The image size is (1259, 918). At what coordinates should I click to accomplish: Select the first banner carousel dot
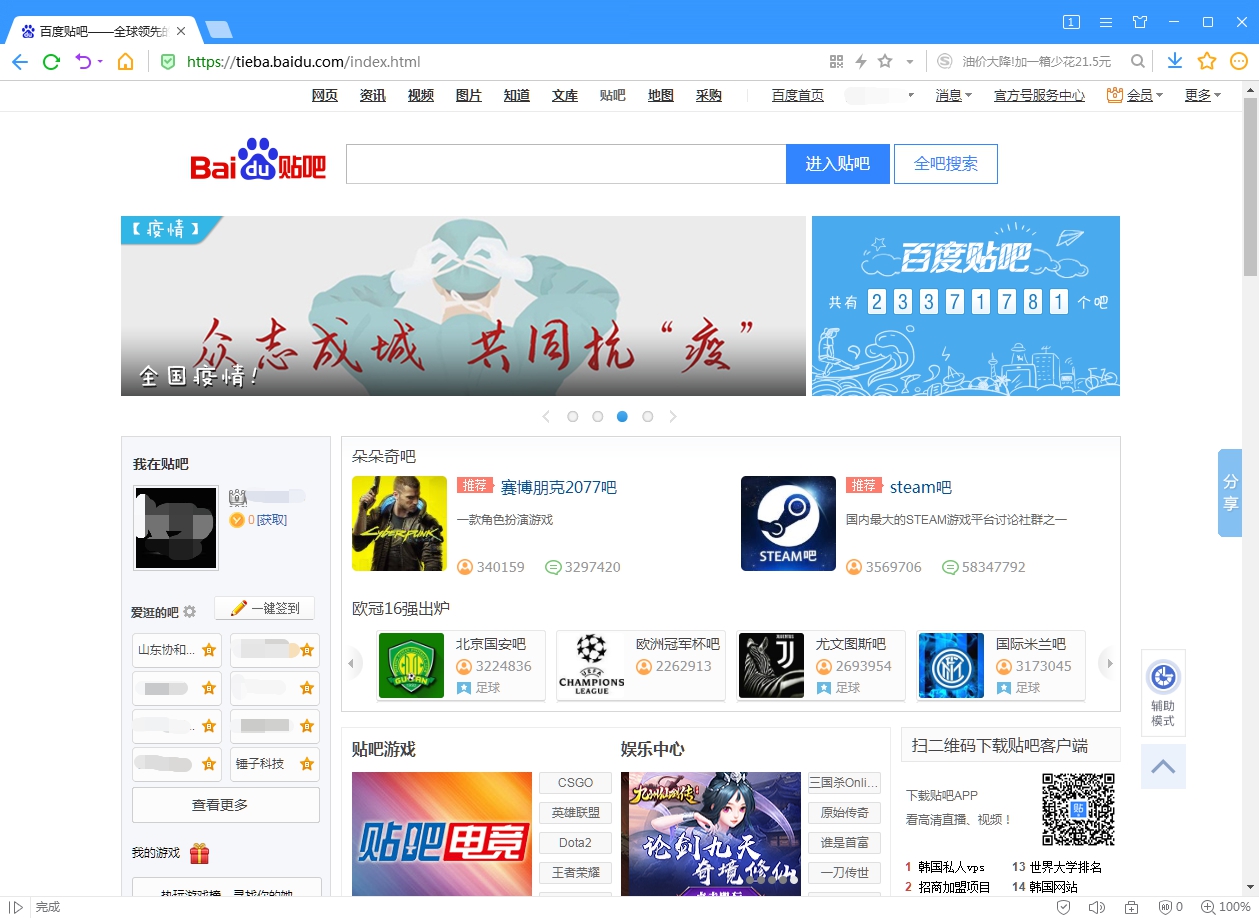click(573, 416)
